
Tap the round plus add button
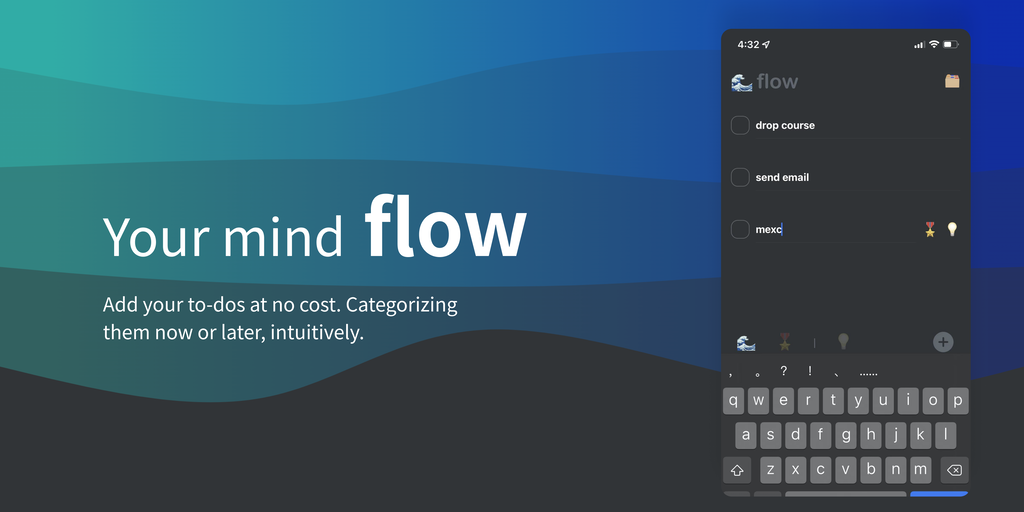click(x=943, y=342)
